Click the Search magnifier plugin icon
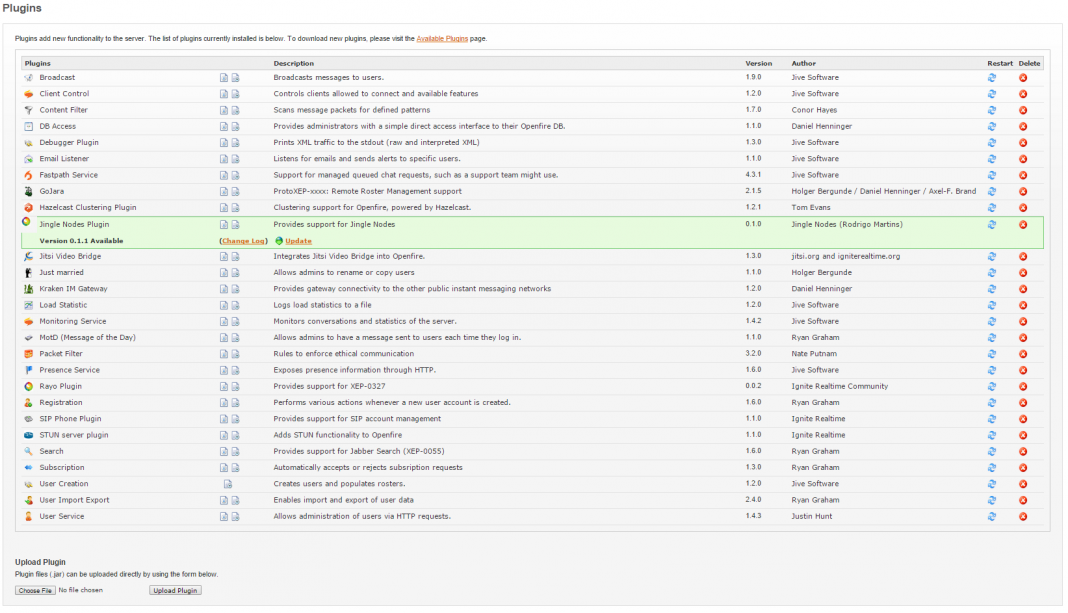Screen dimensions: 1068x613 pyautogui.click(x=28, y=452)
